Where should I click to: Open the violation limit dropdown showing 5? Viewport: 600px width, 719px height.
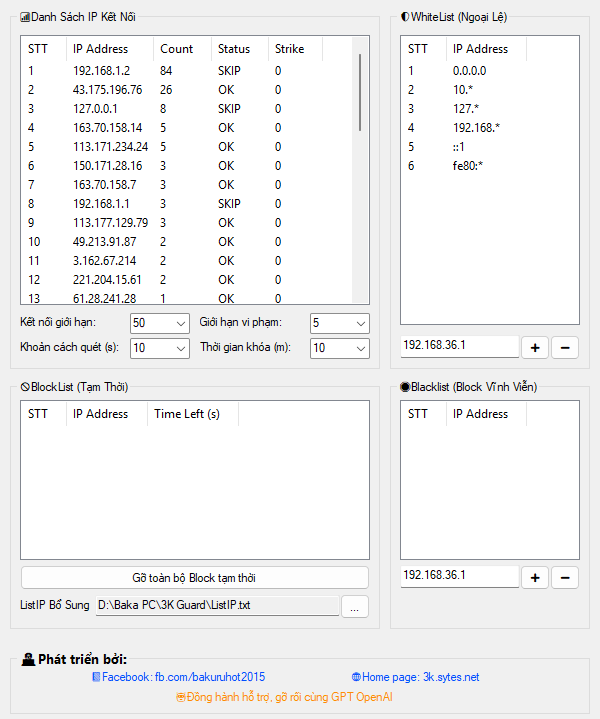click(339, 323)
